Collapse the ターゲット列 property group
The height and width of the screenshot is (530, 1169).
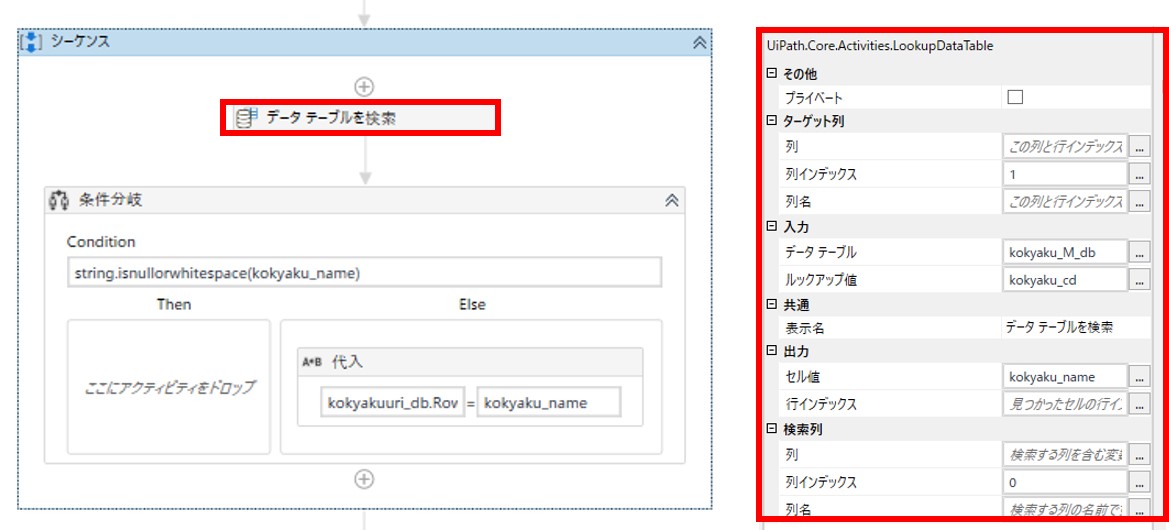[x=771, y=121]
